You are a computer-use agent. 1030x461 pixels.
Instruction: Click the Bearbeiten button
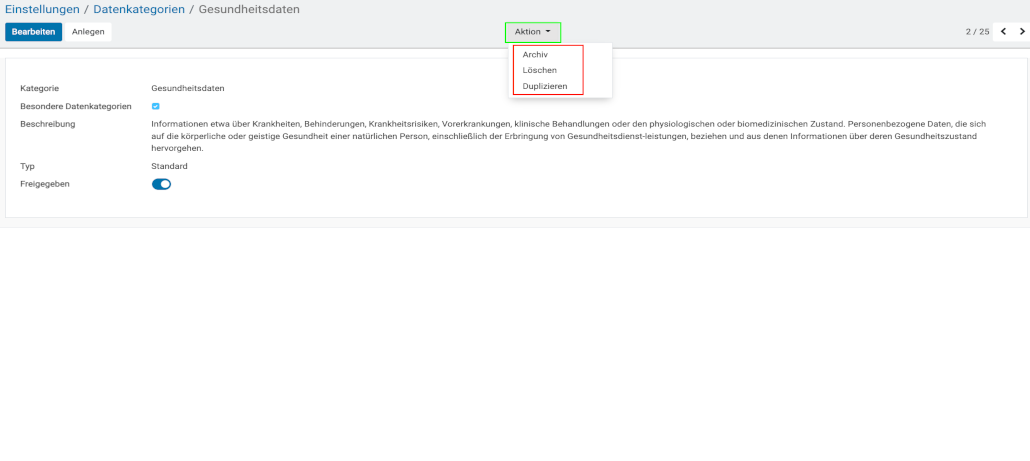33,32
